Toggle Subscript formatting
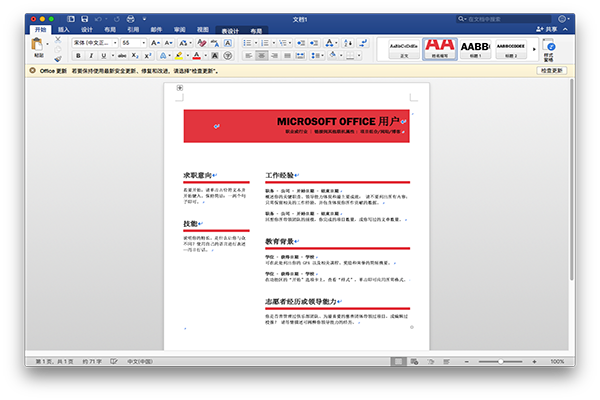The height and width of the screenshot is (400, 600). pyautogui.click(x=135, y=56)
